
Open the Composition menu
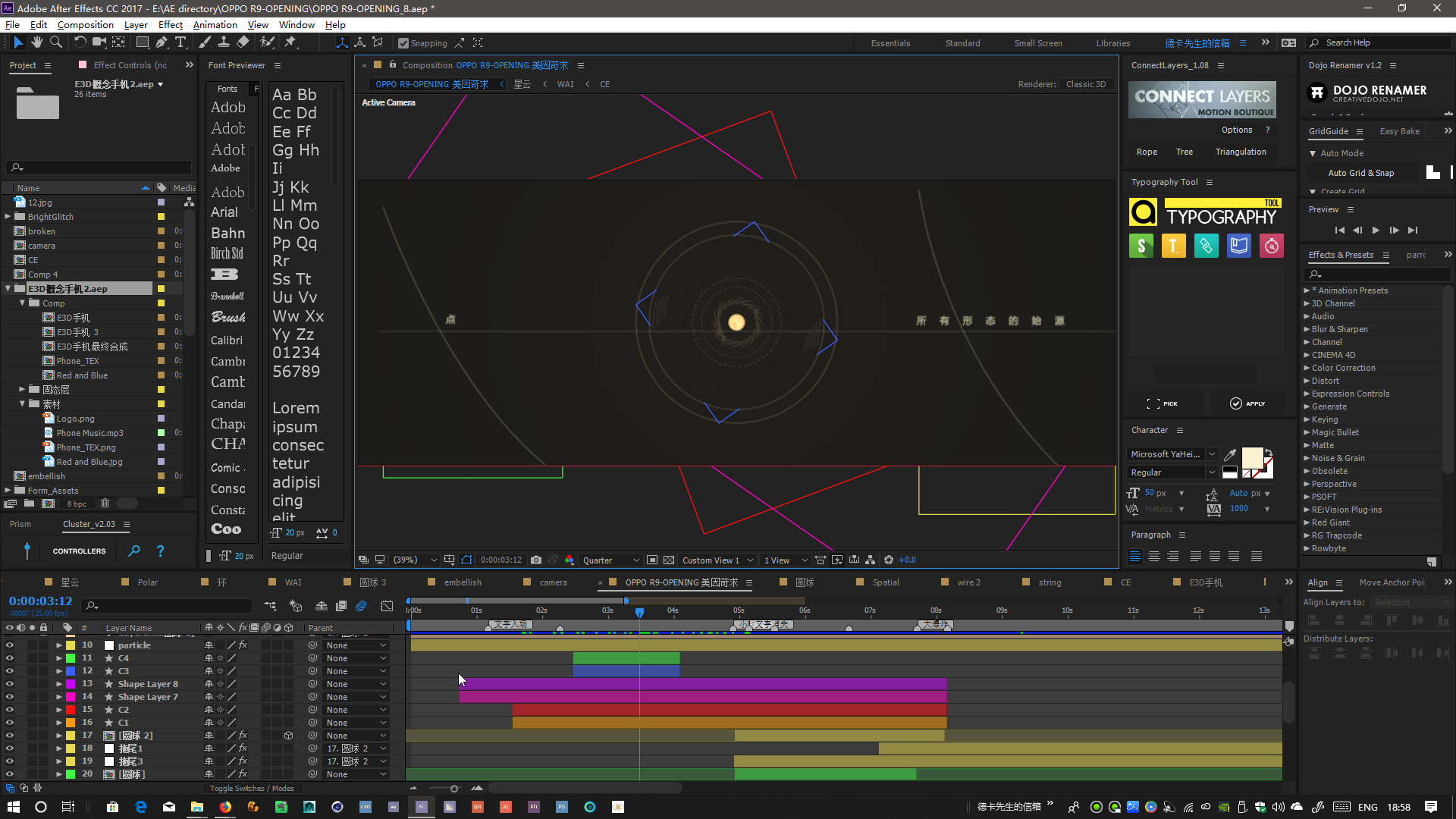pyautogui.click(x=85, y=24)
